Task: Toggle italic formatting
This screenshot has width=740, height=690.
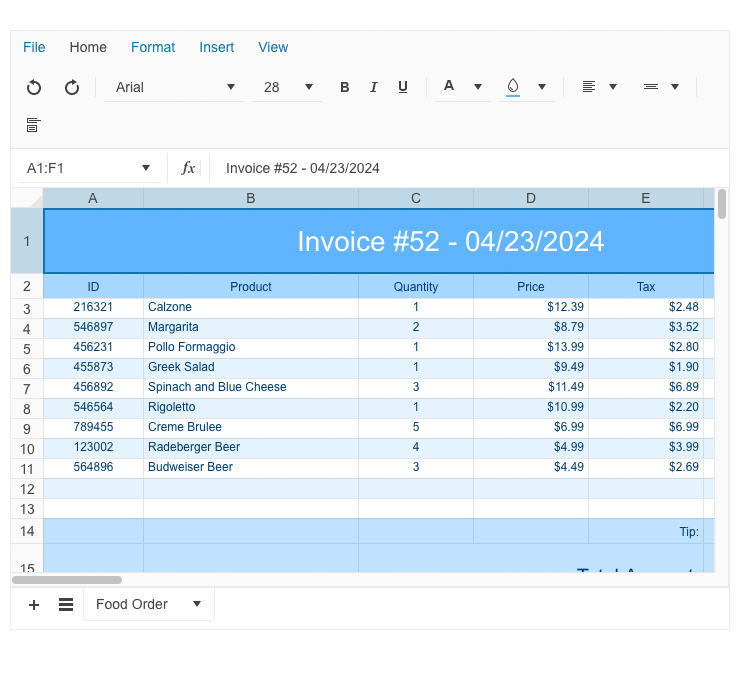Action: (x=374, y=88)
